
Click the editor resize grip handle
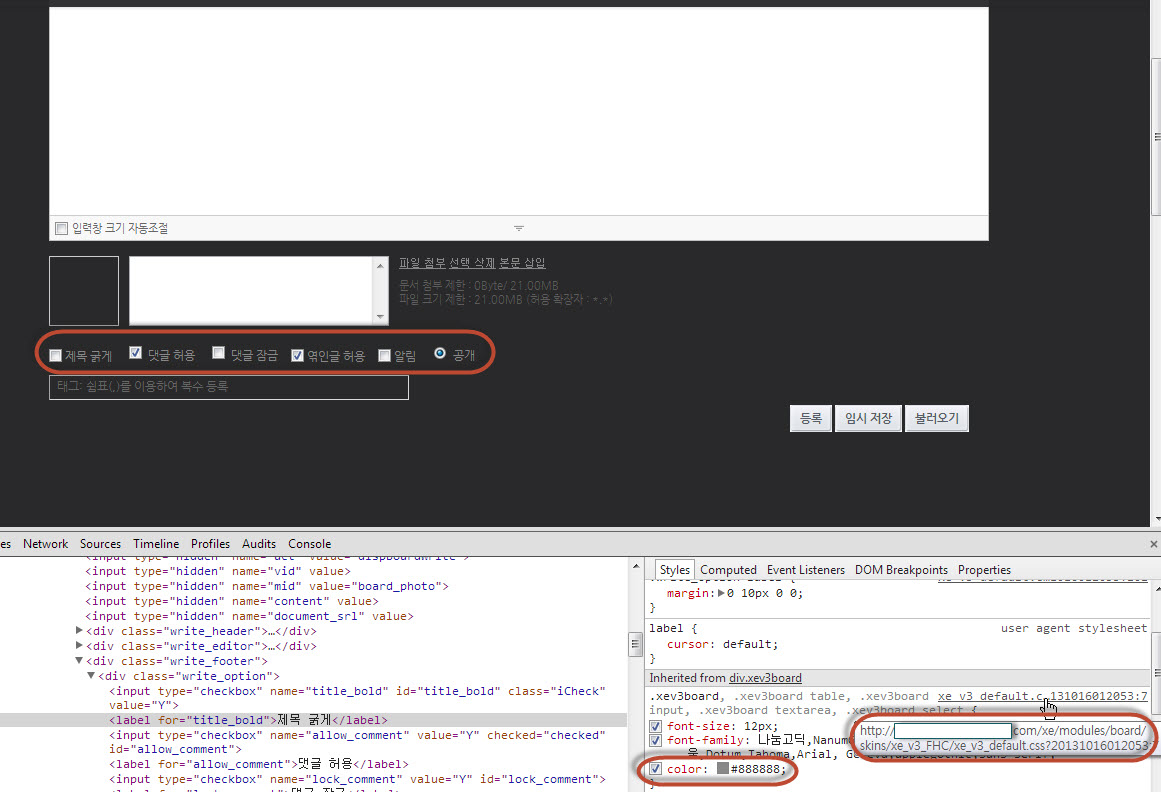[518, 228]
